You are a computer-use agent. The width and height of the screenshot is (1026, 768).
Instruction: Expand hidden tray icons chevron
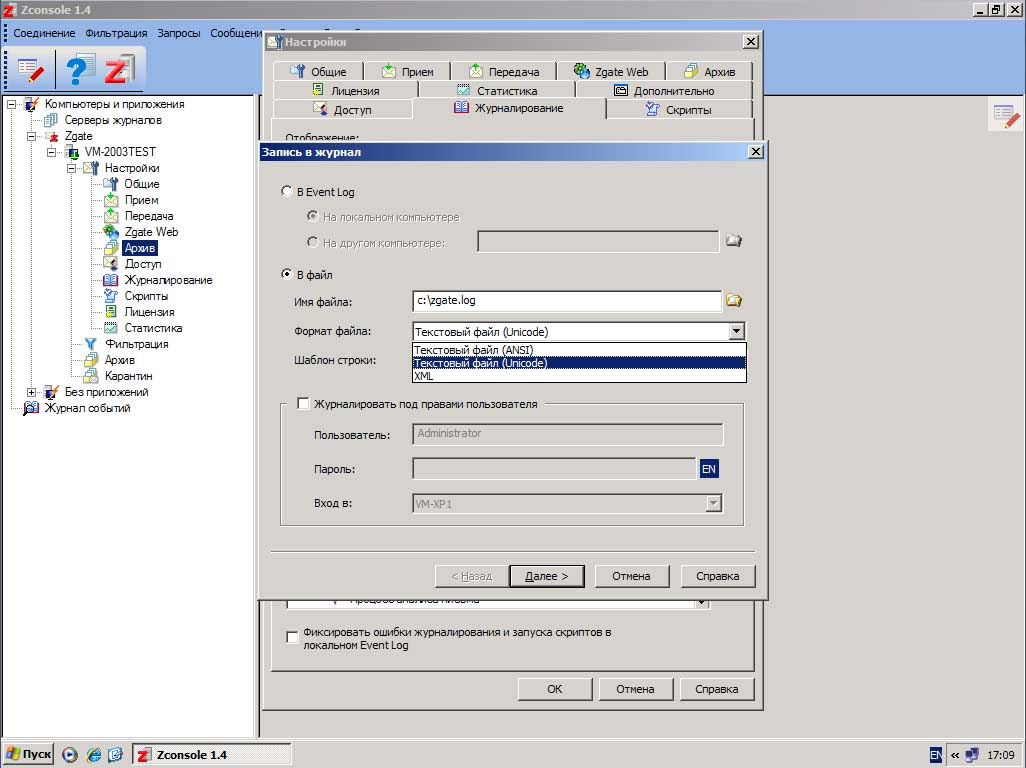pyautogui.click(x=955, y=755)
